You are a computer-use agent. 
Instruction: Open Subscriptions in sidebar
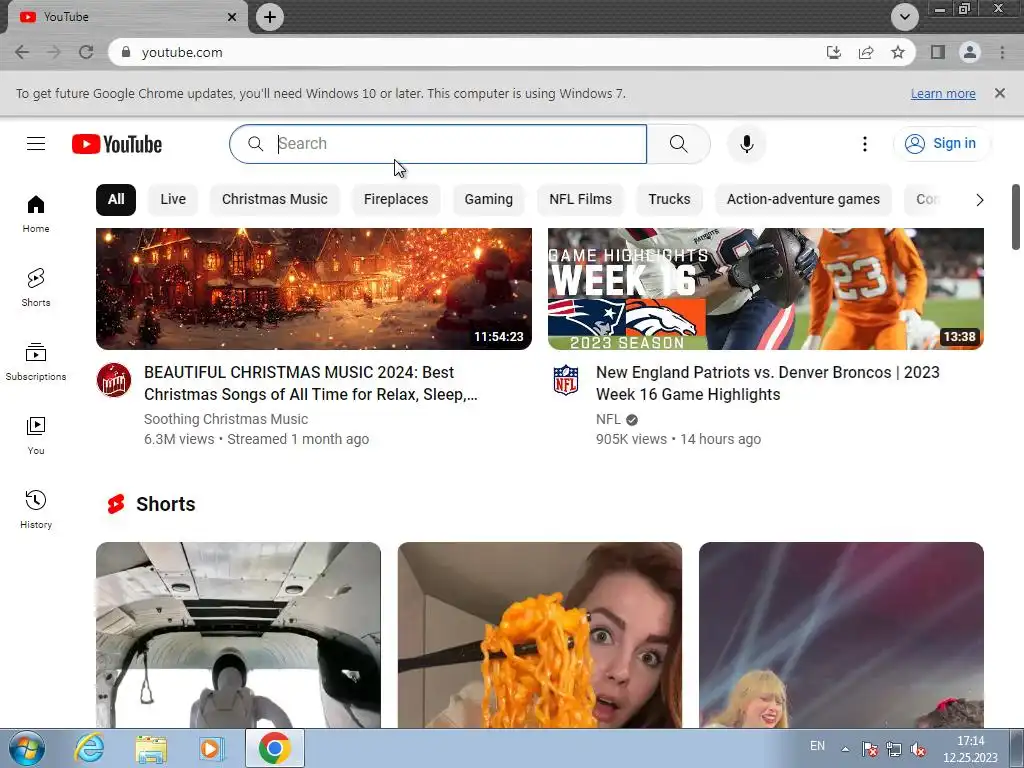coord(36,361)
